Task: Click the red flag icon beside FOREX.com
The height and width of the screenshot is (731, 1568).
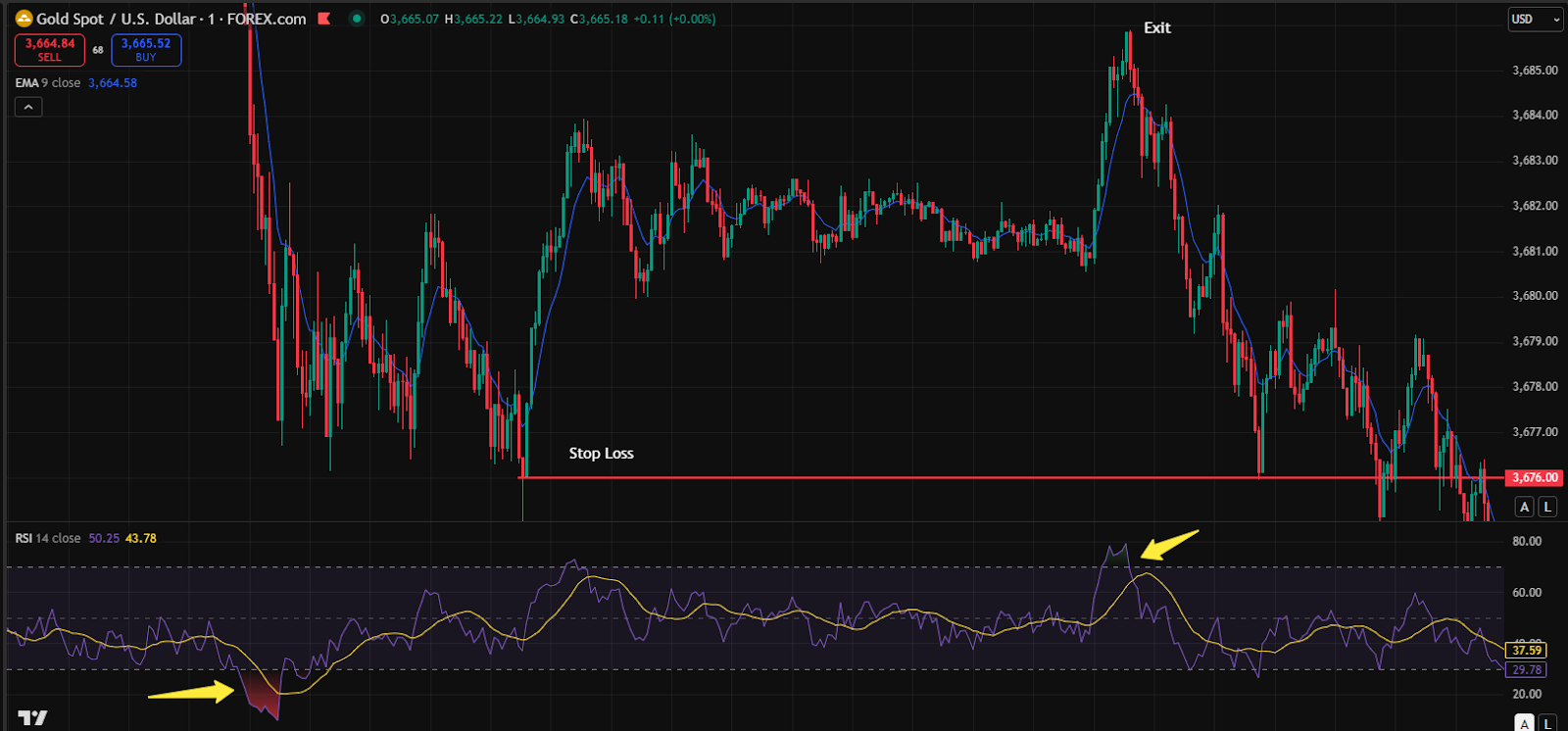Action: (x=324, y=19)
